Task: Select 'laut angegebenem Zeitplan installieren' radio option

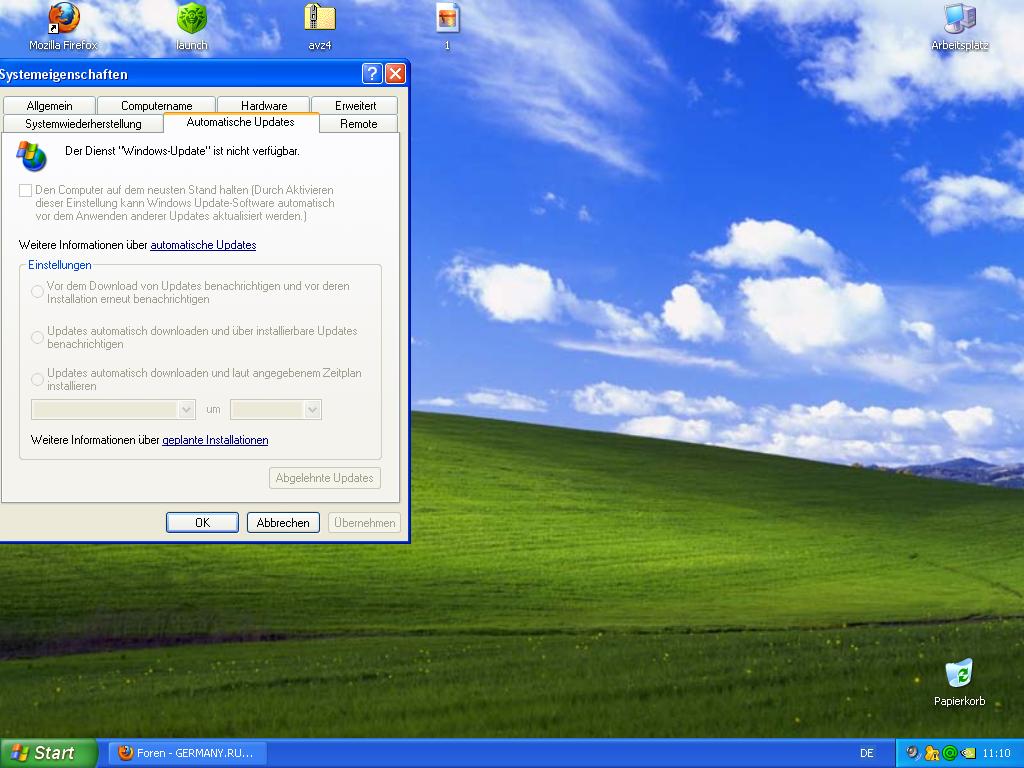Action: pyautogui.click(x=38, y=379)
